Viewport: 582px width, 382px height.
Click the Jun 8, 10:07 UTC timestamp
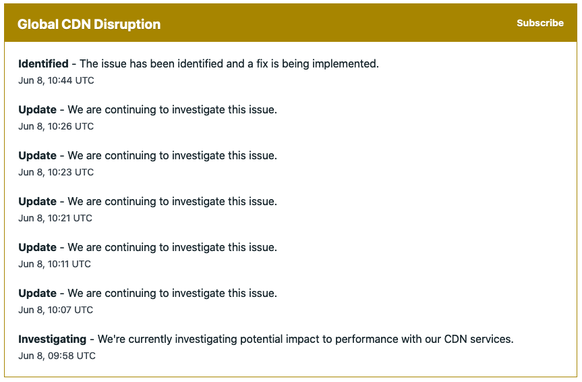pyautogui.click(x=56, y=310)
